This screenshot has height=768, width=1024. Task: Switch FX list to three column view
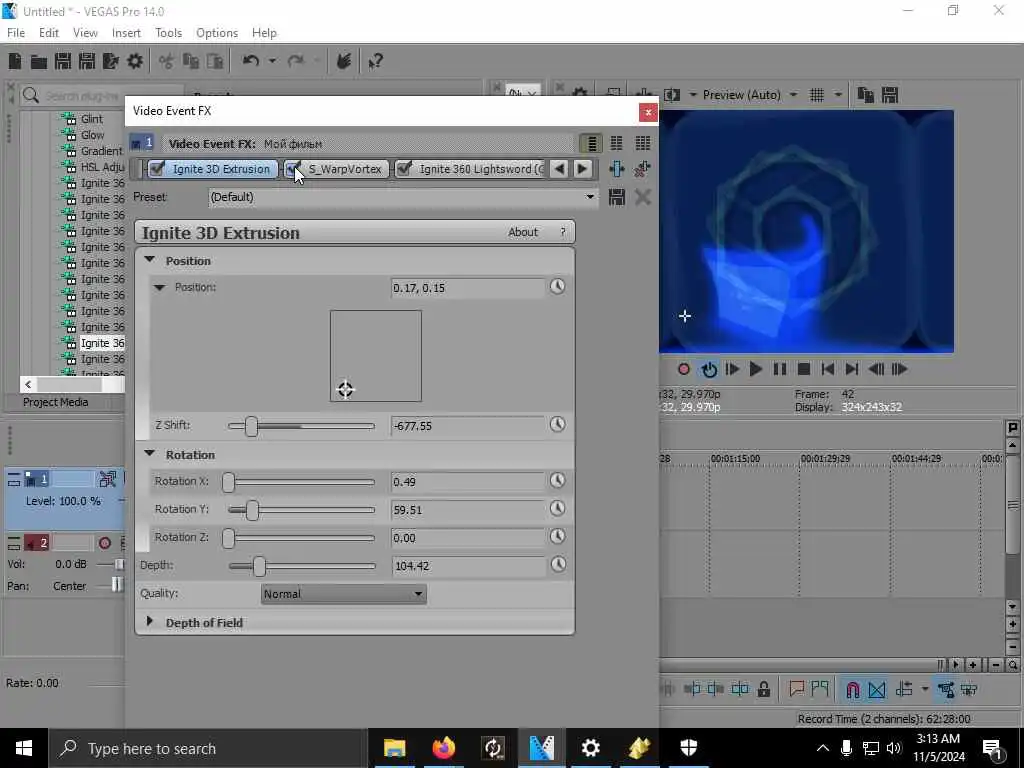point(643,143)
